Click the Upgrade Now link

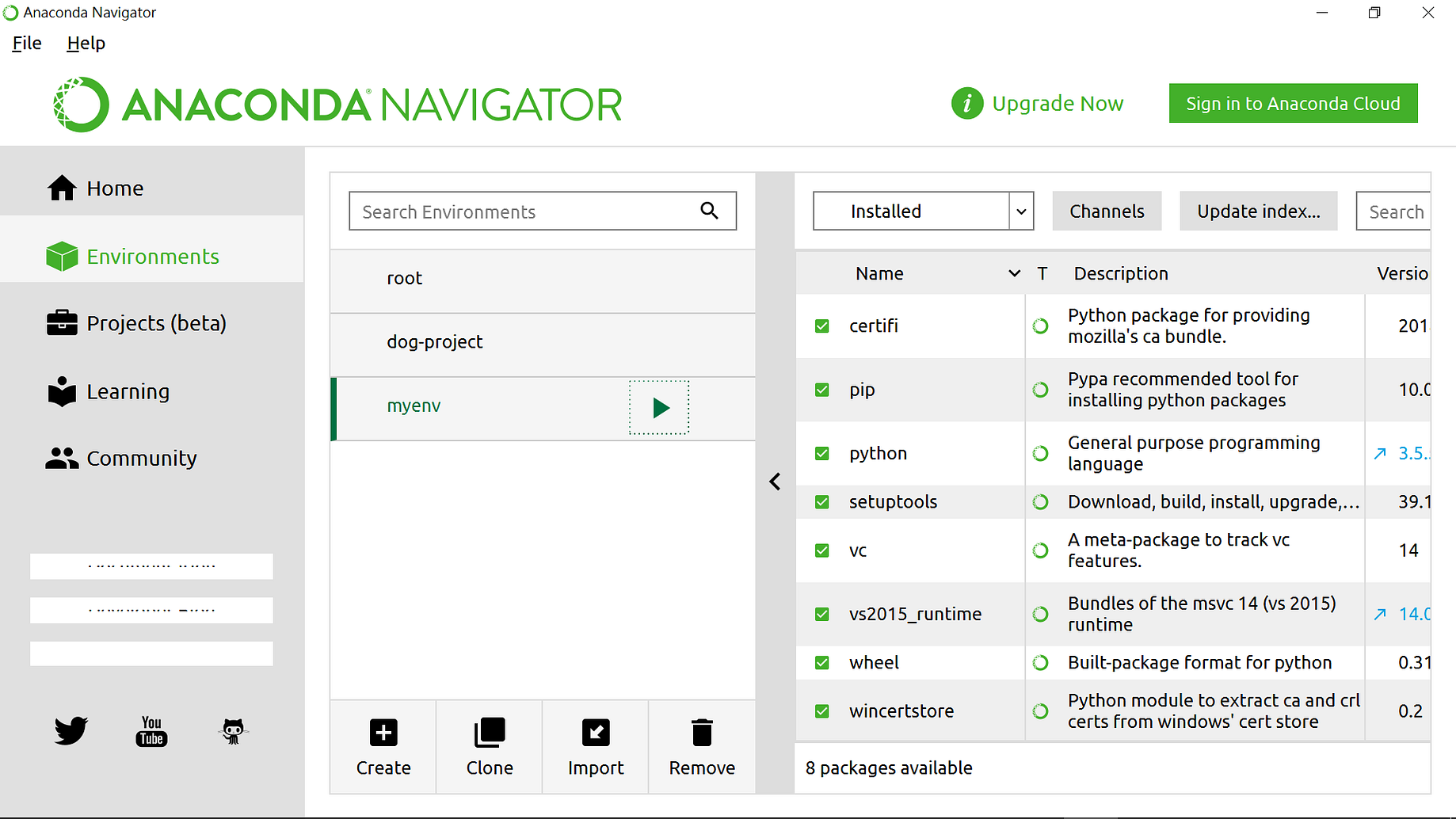pyautogui.click(x=1058, y=104)
